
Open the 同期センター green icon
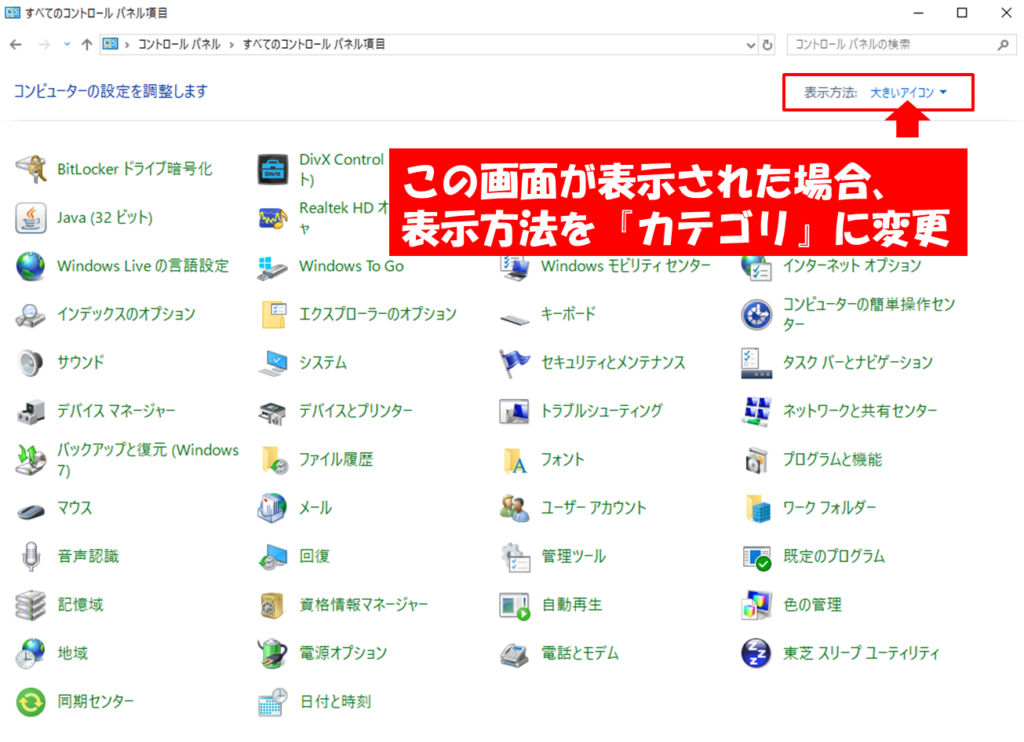coord(31,702)
